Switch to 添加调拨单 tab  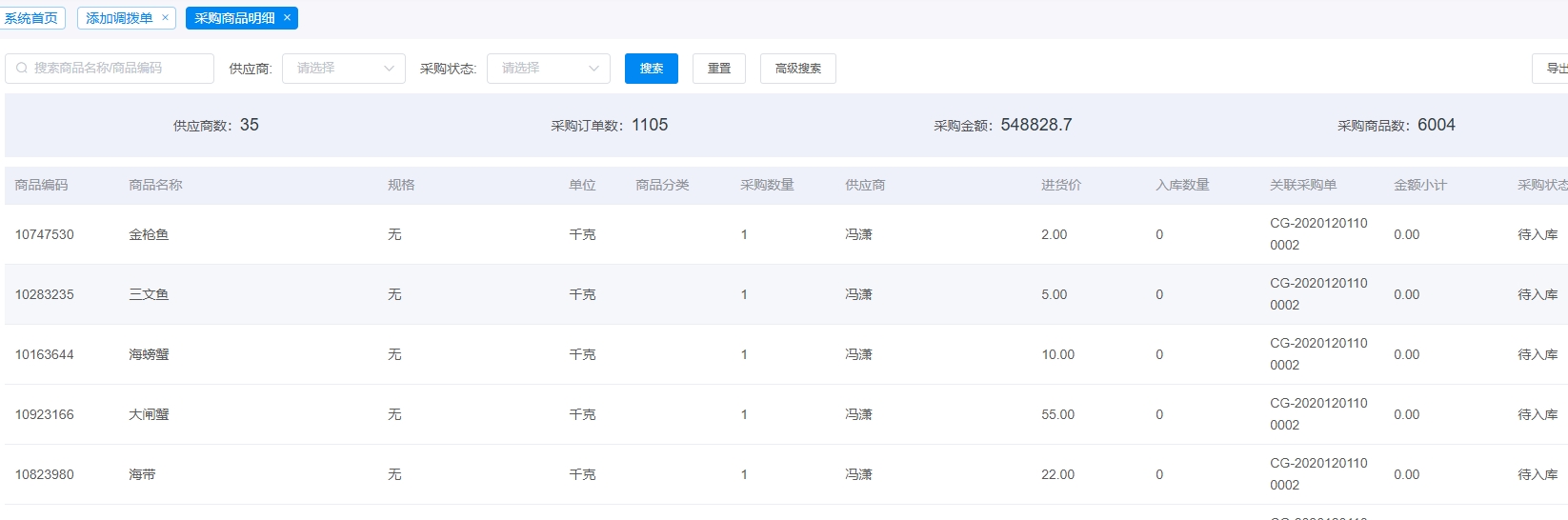point(118,18)
